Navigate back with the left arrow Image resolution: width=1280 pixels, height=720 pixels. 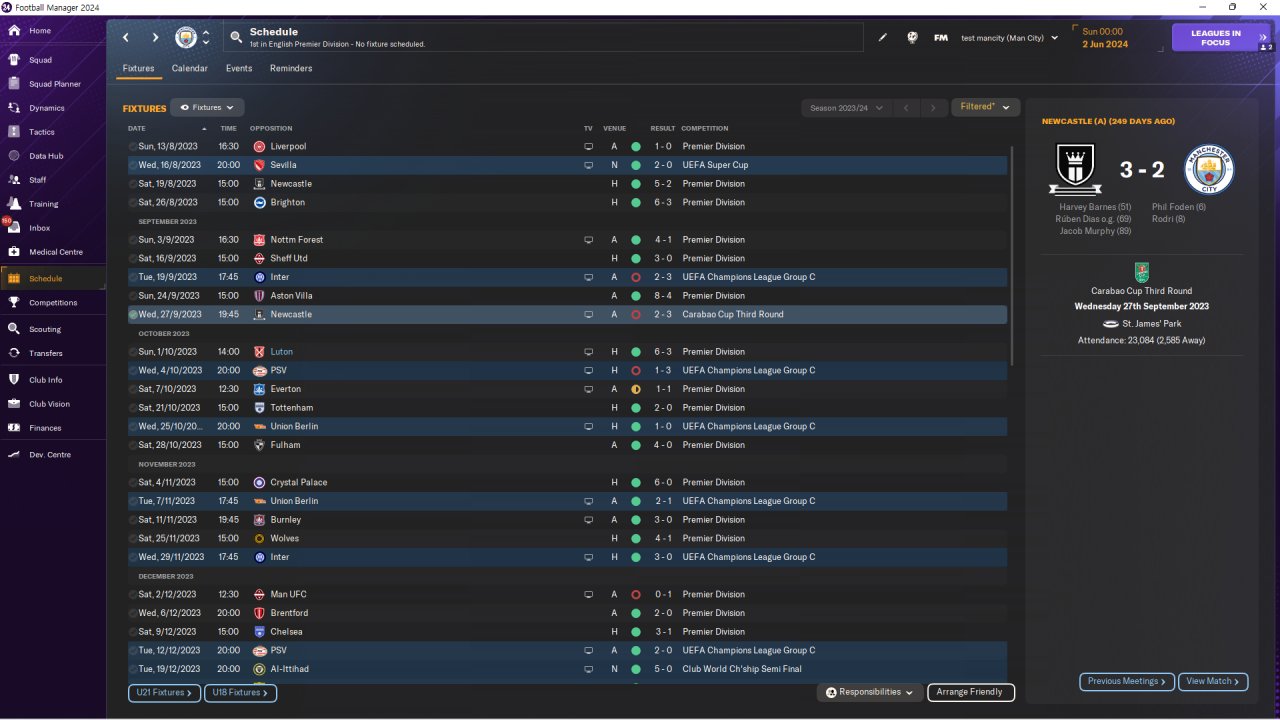(126, 38)
